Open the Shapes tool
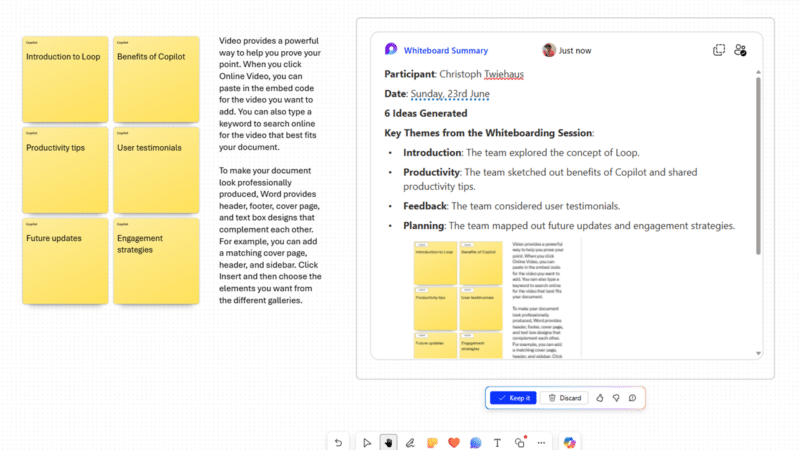This screenshot has width=800, height=450. [520, 442]
